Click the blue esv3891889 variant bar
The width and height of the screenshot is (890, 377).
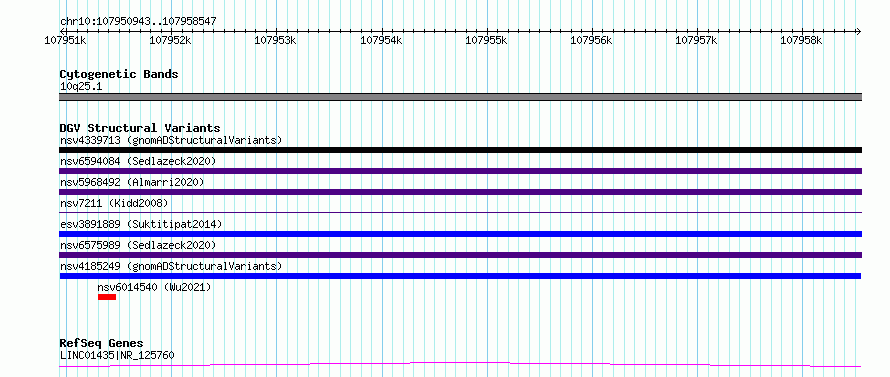point(460,234)
